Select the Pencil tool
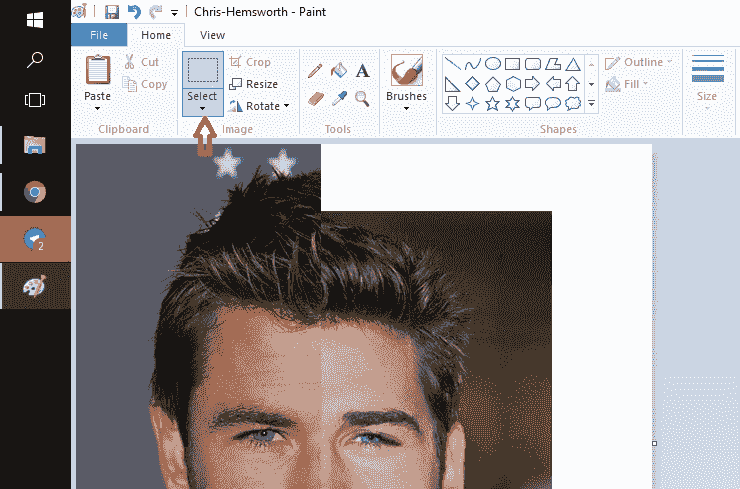Image resolution: width=740 pixels, height=489 pixels. point(315,71)
